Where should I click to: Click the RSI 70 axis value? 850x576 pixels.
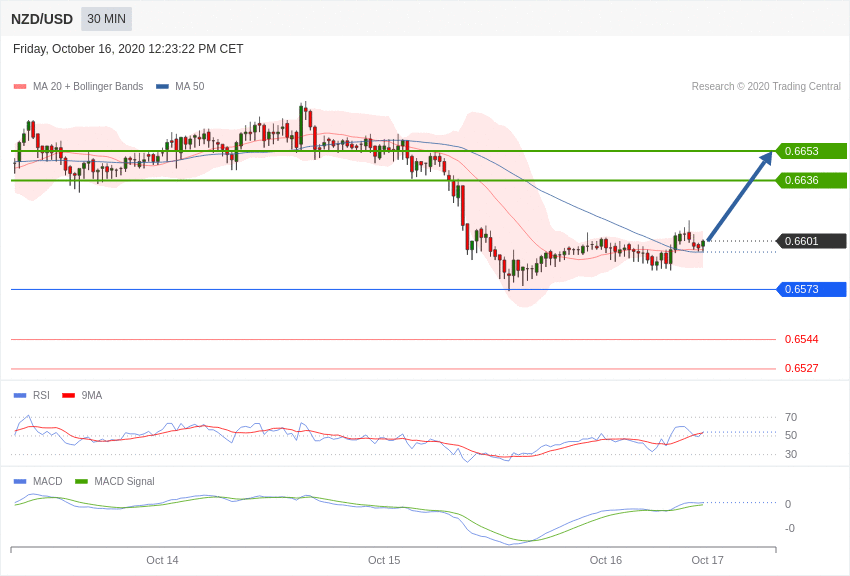pos(791,417)
